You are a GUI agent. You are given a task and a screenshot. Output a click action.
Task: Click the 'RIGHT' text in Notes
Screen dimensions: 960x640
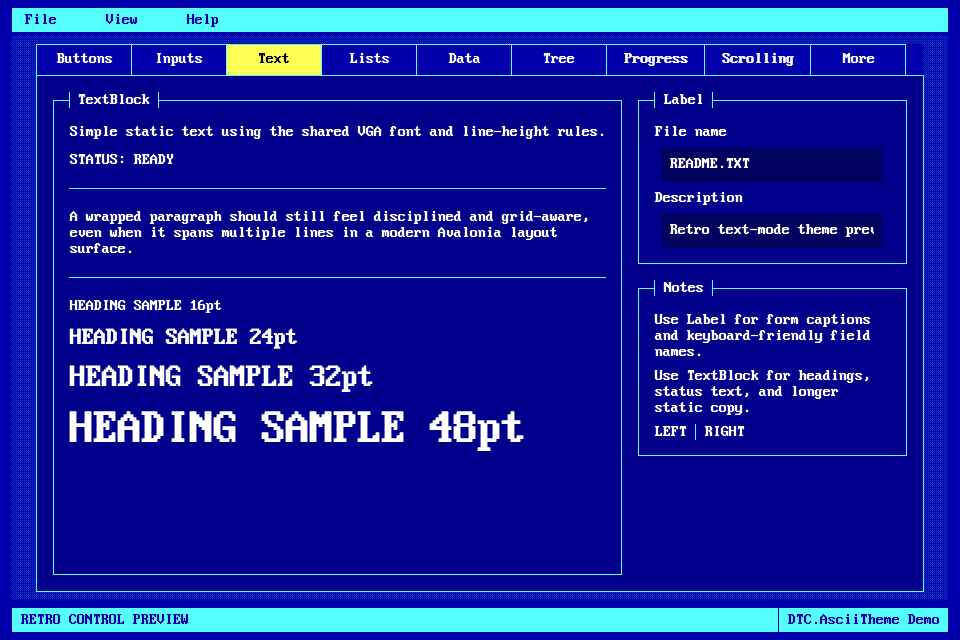724,432
